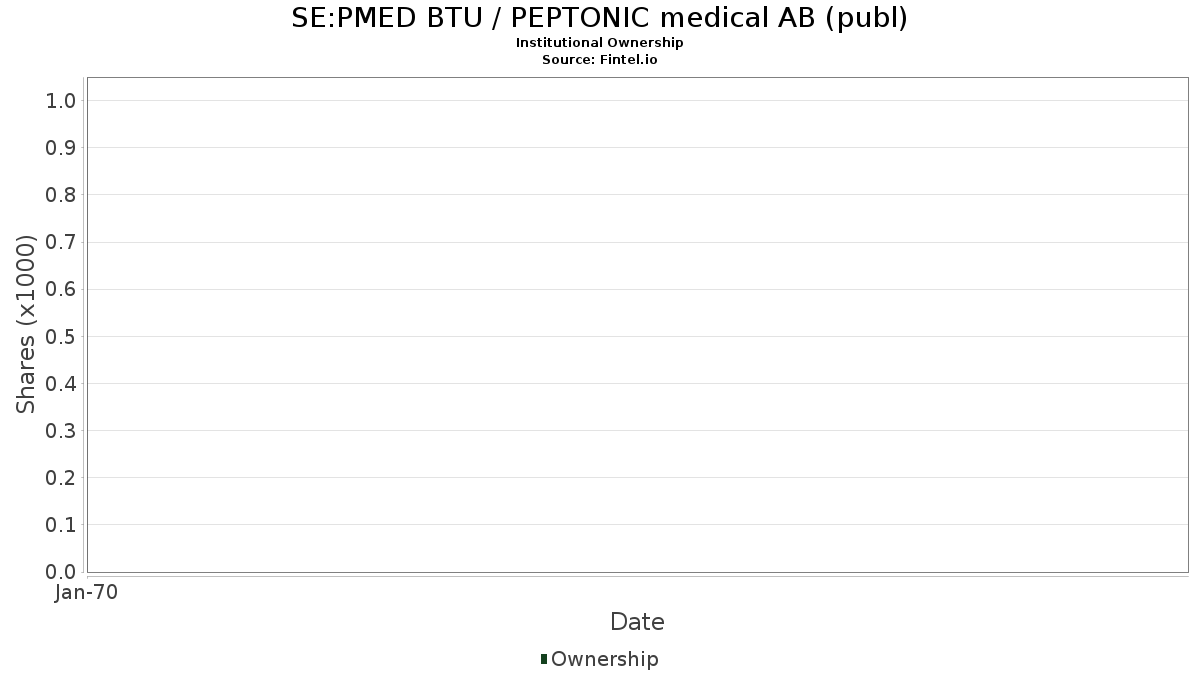Click the 0.0 y-axis tick label
1200x675 pixels.
tap(61, 572)
